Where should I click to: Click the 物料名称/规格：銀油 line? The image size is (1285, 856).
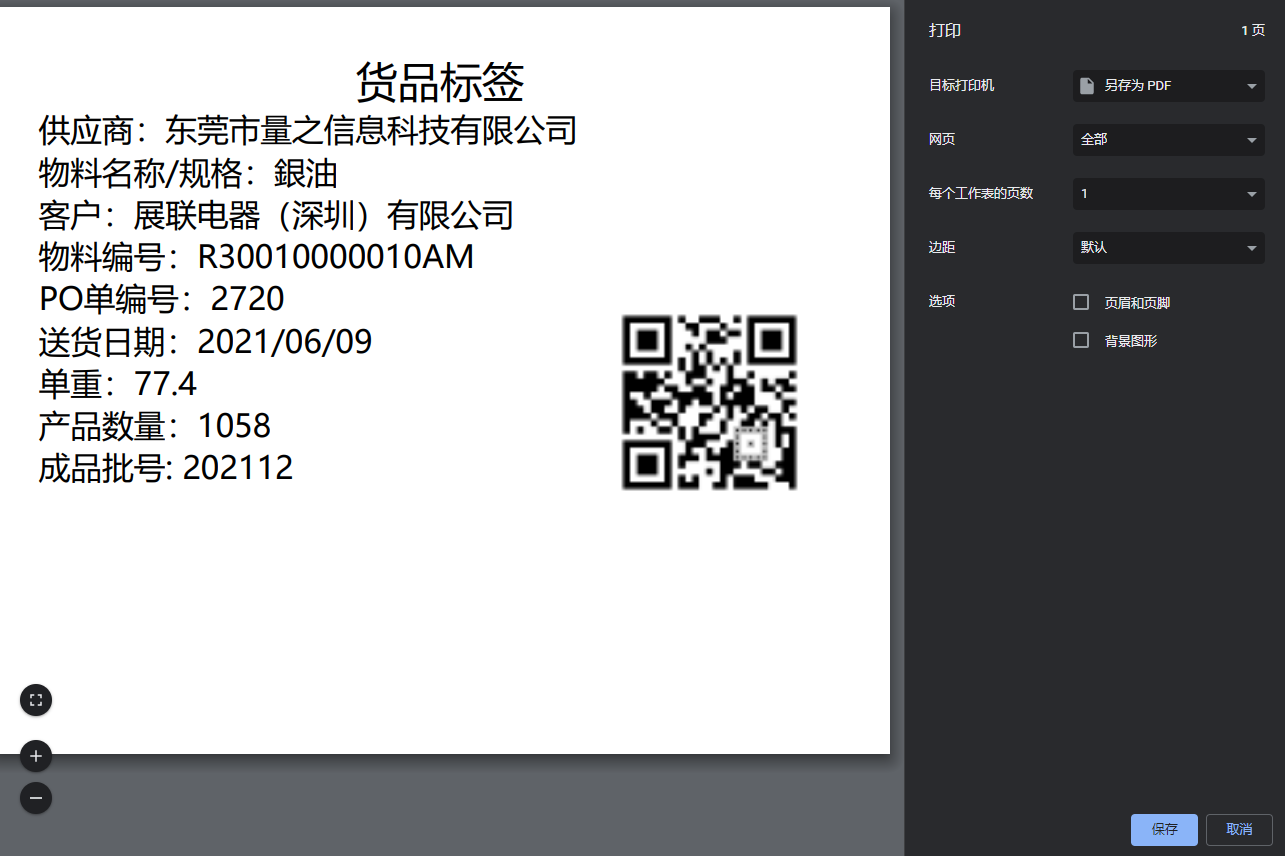(x=188, y=173)
